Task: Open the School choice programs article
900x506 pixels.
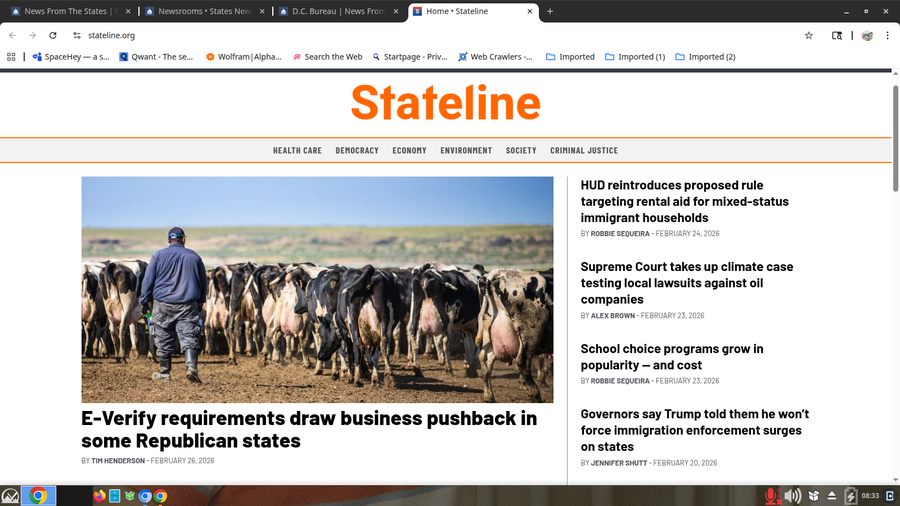Action: pos(672,357)
